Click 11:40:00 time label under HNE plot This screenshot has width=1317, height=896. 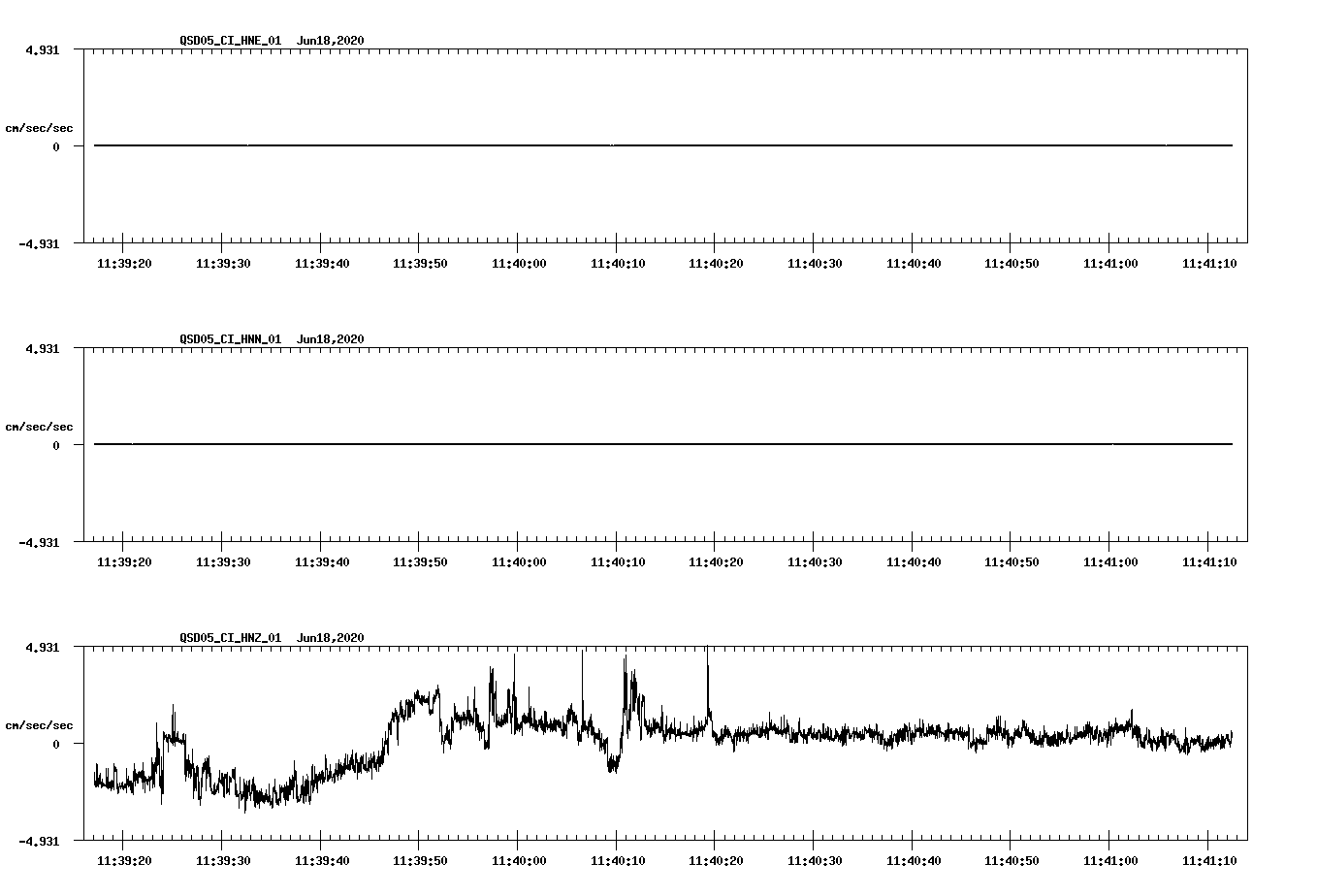tap(519, 264)
